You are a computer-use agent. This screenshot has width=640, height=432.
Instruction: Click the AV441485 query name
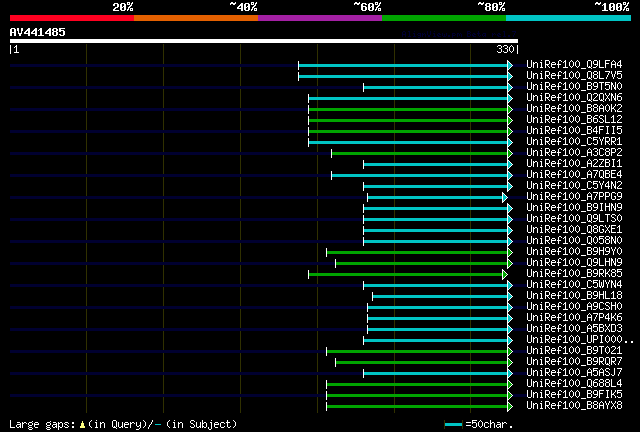click(38, 32)
